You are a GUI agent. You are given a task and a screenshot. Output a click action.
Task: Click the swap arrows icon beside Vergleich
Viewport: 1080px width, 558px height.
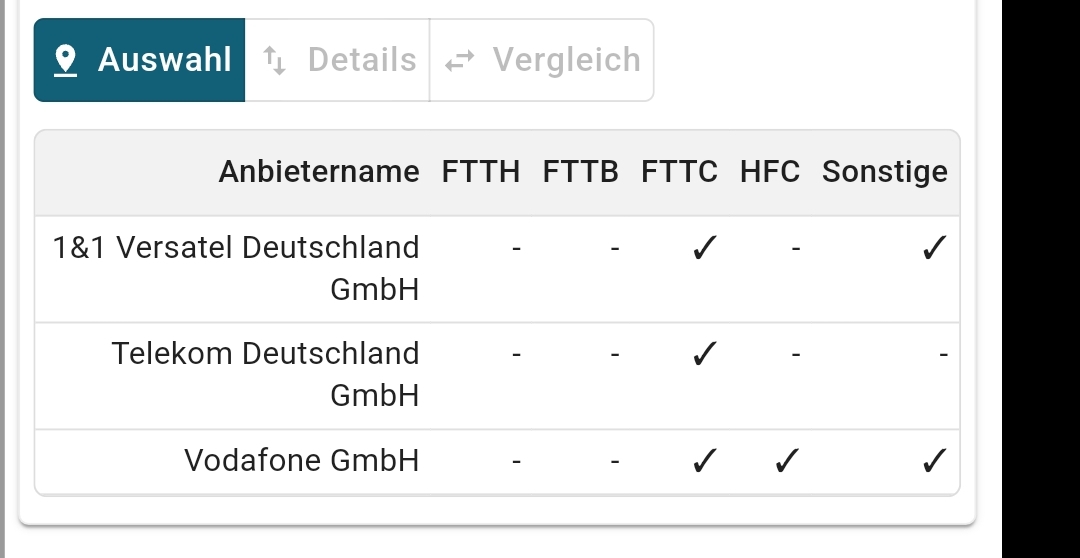pos(460,61)
